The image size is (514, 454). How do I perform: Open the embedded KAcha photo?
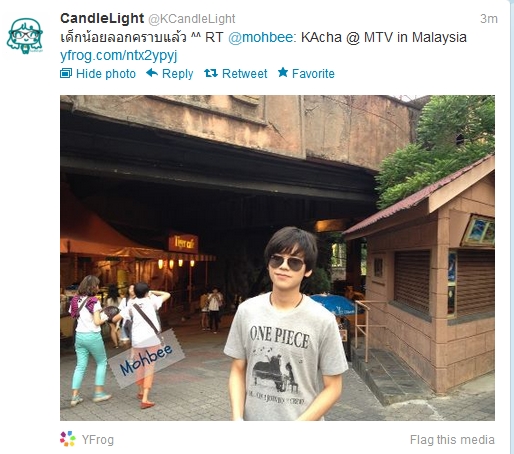[277, 258]
